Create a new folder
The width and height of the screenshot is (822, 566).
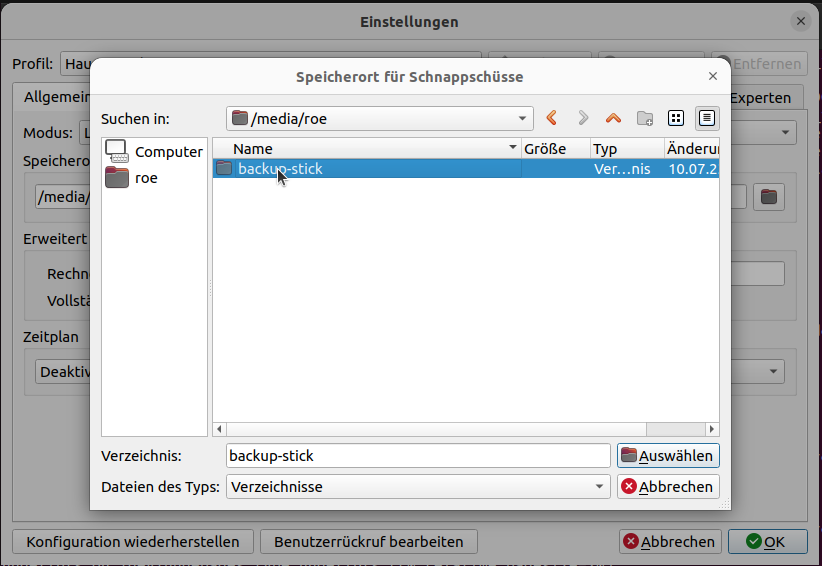[645, 118]
